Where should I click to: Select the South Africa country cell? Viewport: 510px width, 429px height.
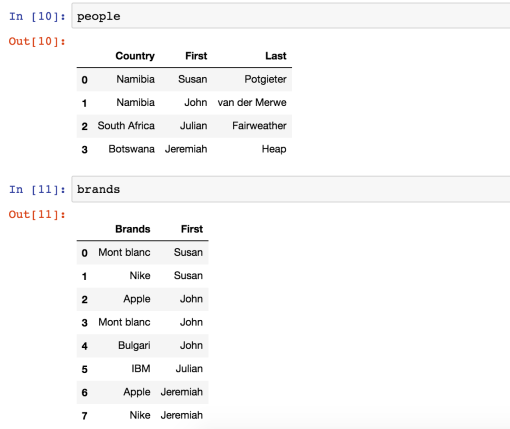126,126
